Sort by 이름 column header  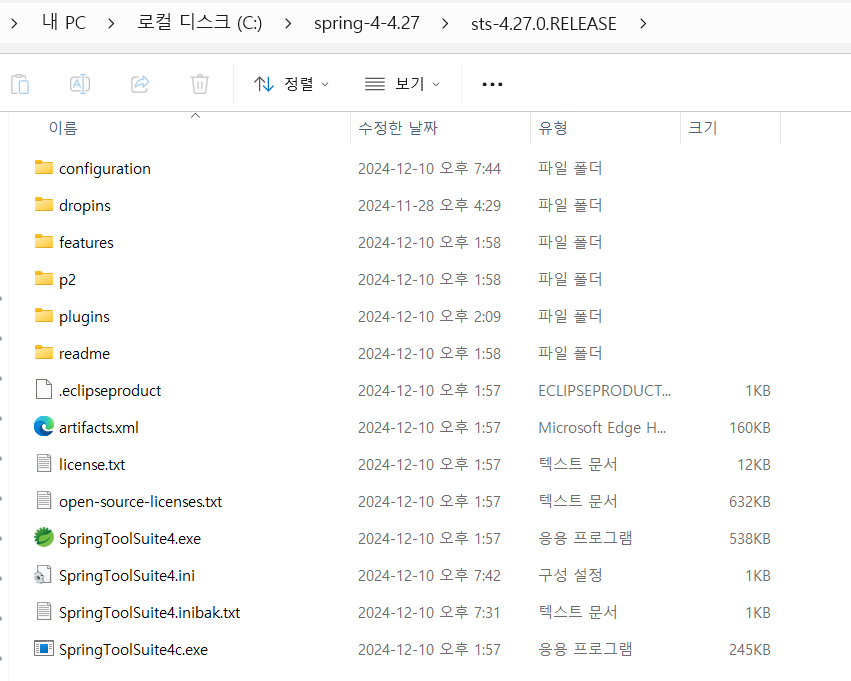63,128
